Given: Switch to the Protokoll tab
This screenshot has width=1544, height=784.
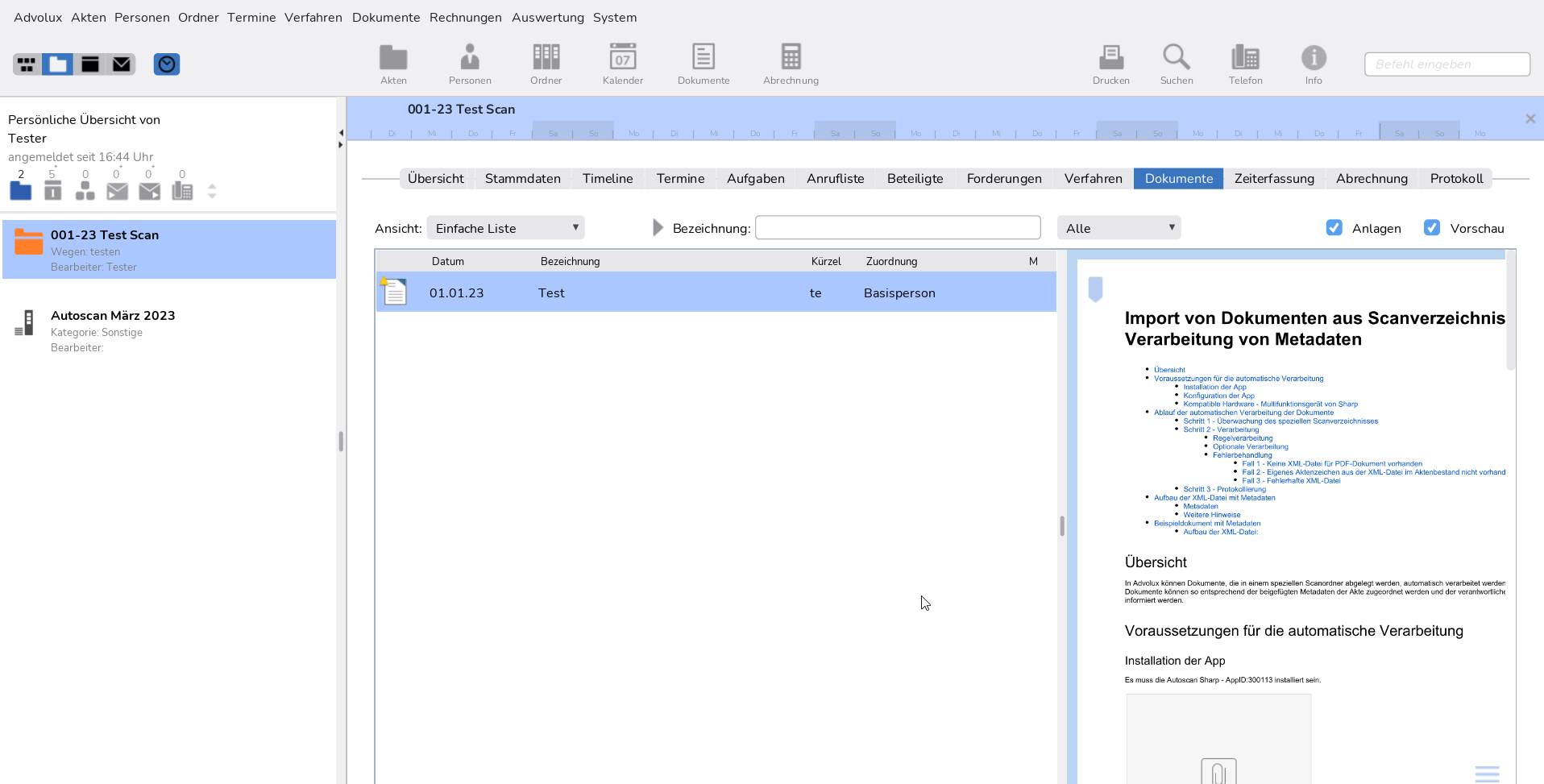Looking at the screenshot, I should pyautogui.click(x=1456, y=179).
